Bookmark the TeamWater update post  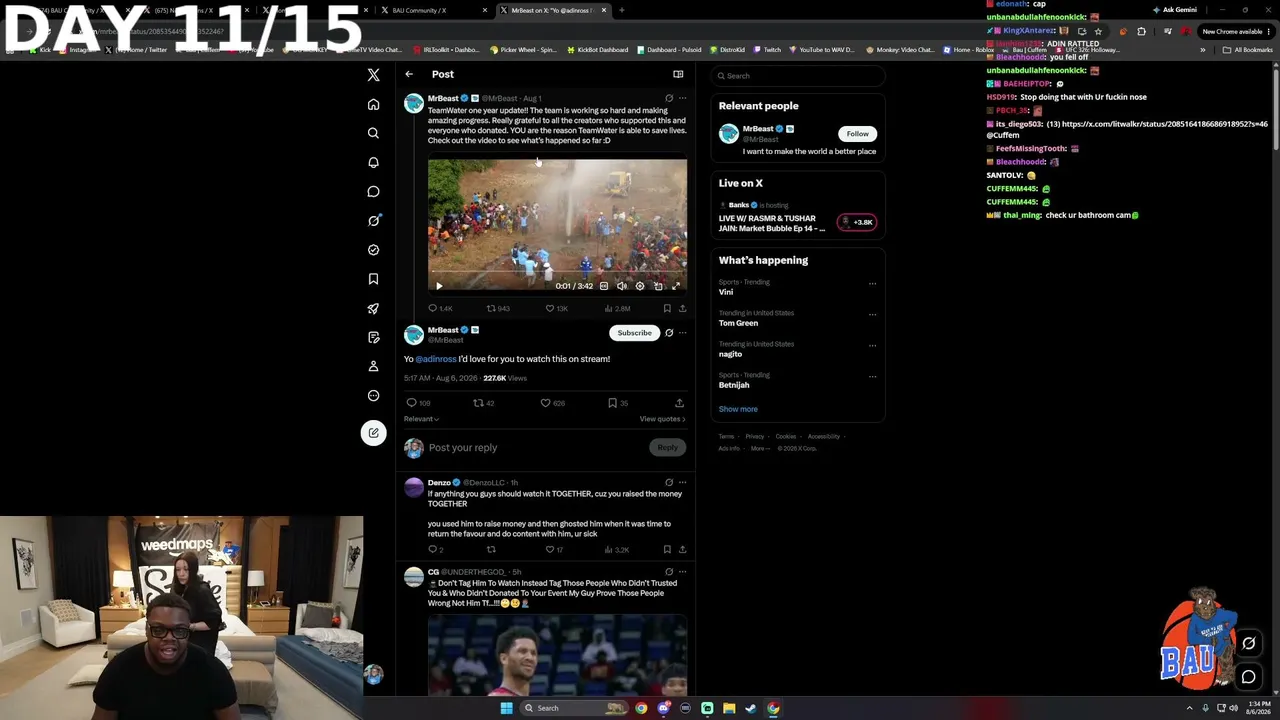click(667, 309)
